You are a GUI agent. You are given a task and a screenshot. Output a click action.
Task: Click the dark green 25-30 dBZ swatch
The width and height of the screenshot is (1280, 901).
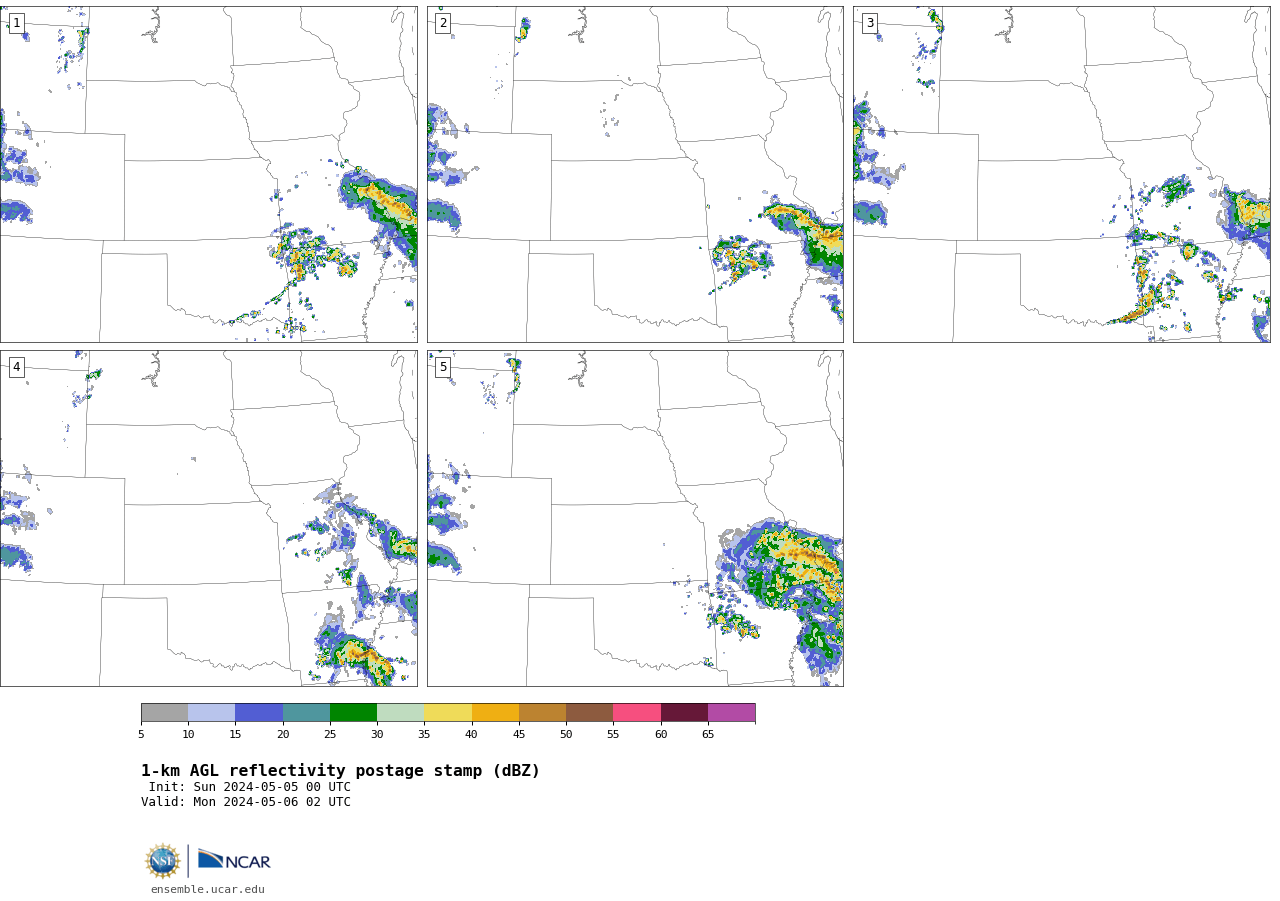pyautogui.click(x=353, y=712)
